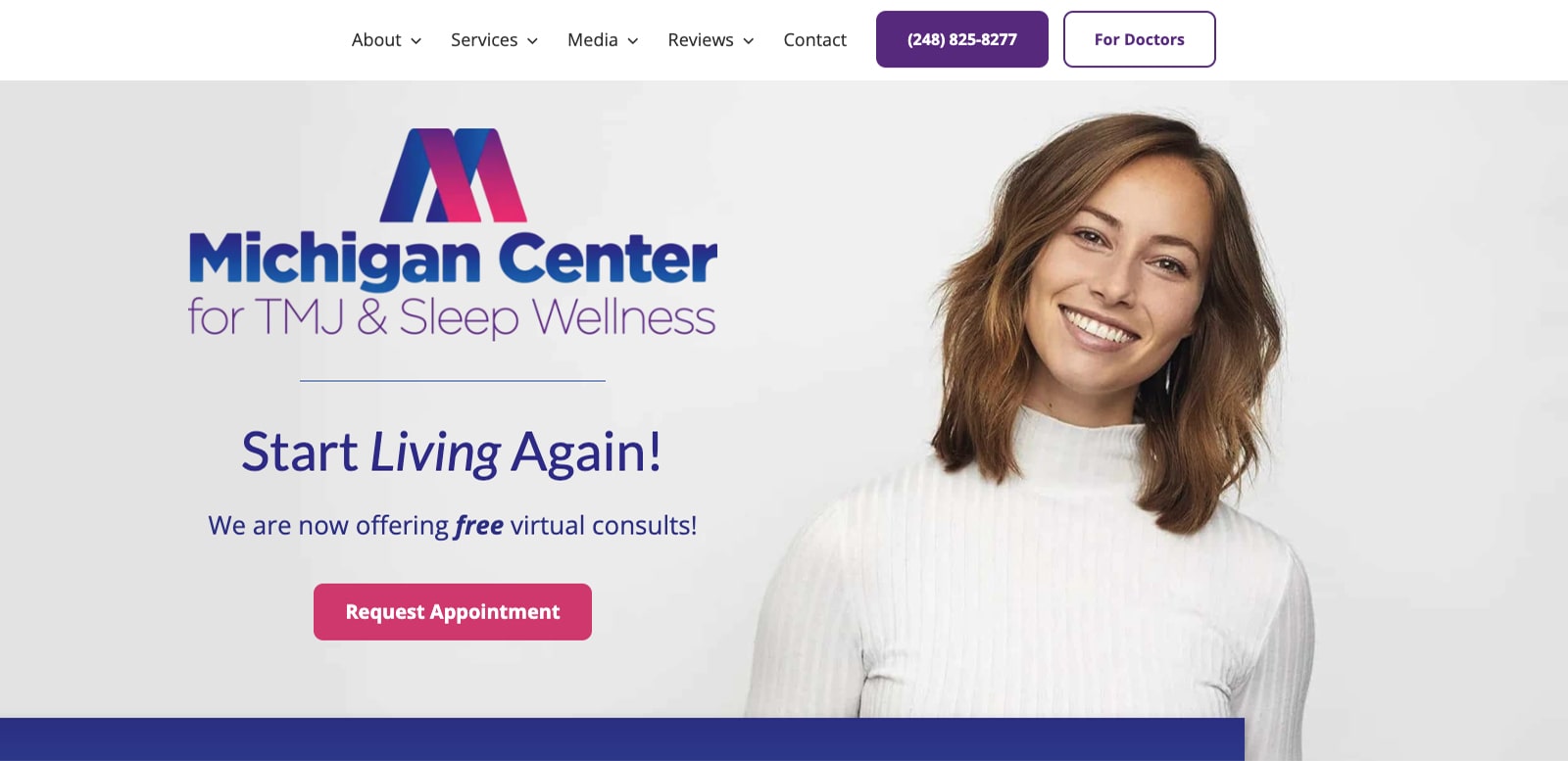The image size is (1568, 761).
Task: Expand the About chevron arrow
Action: pyautogui.click(x=416, y=41)
